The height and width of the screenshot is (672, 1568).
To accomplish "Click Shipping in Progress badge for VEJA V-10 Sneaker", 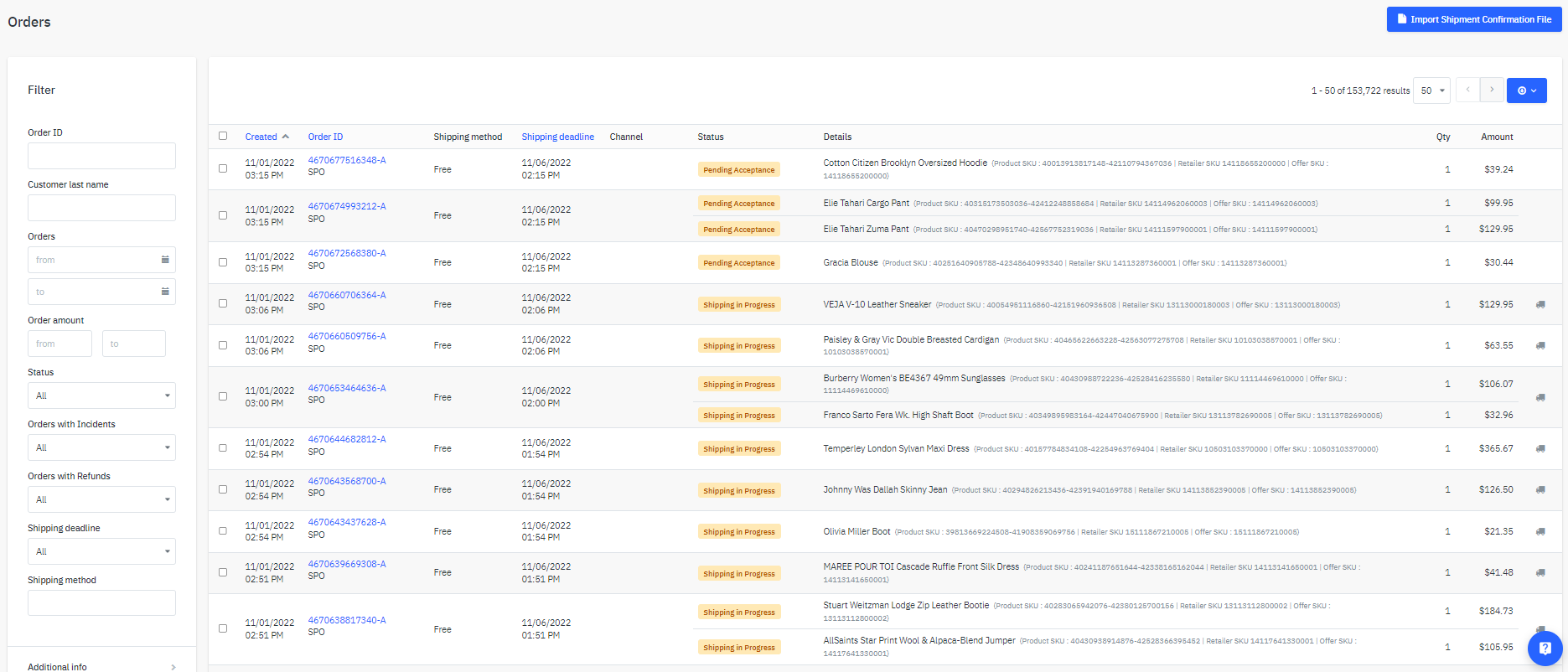I will click(738, 304).
